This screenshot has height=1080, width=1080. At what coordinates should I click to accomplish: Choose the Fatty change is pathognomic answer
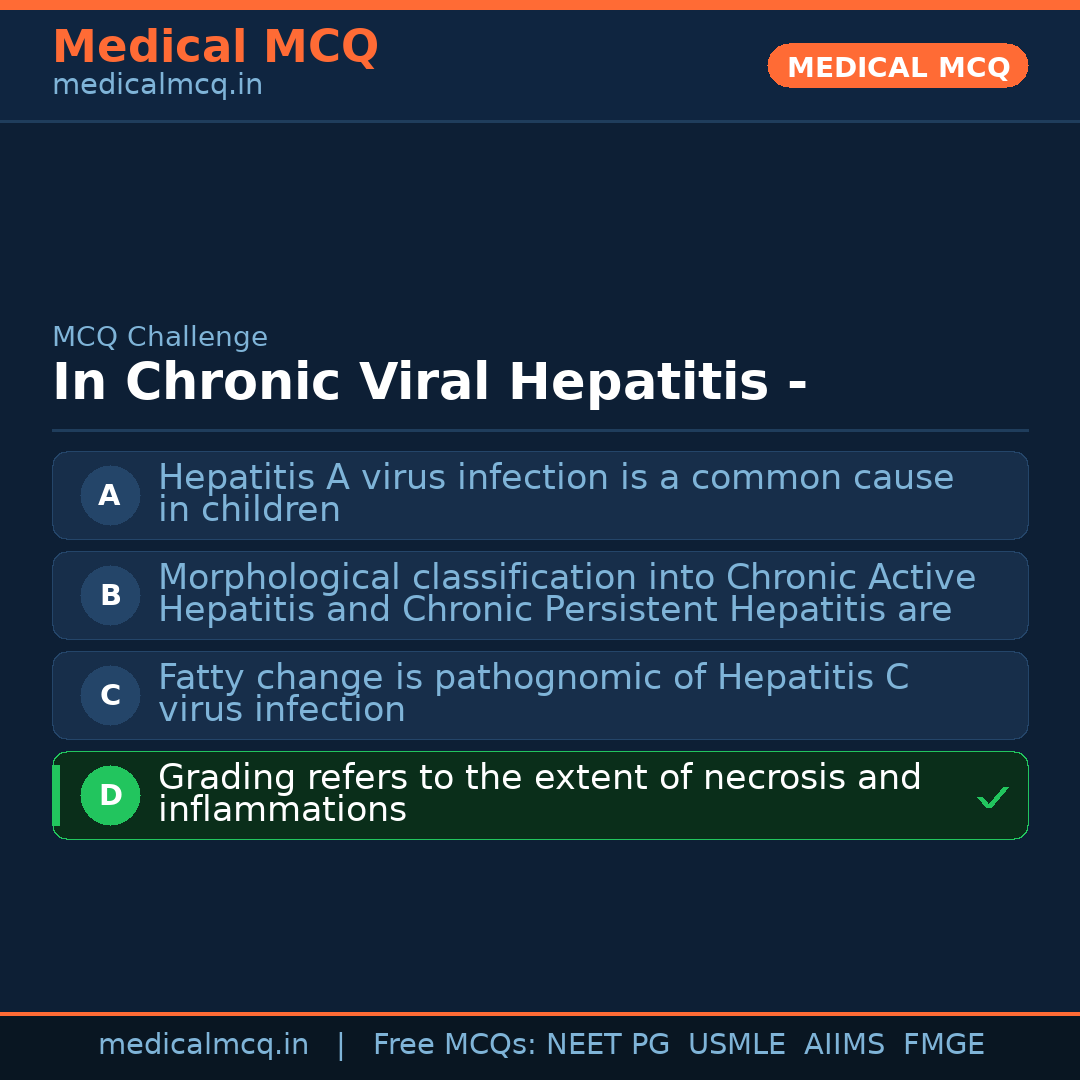(533, 694)
